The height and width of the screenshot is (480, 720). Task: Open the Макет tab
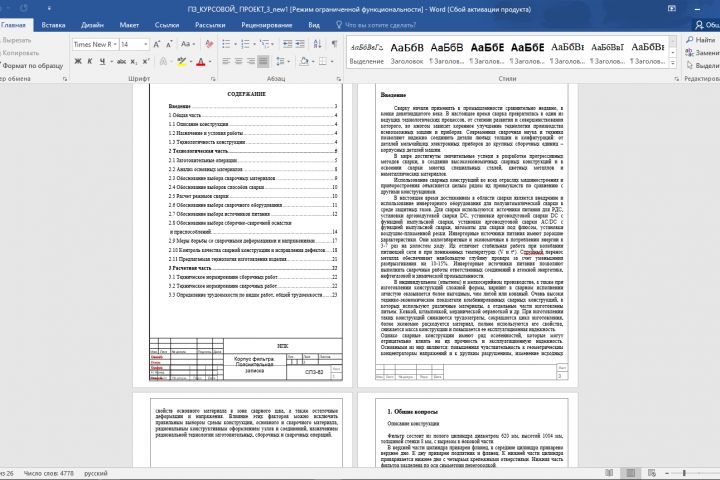[x=129, y=25]
